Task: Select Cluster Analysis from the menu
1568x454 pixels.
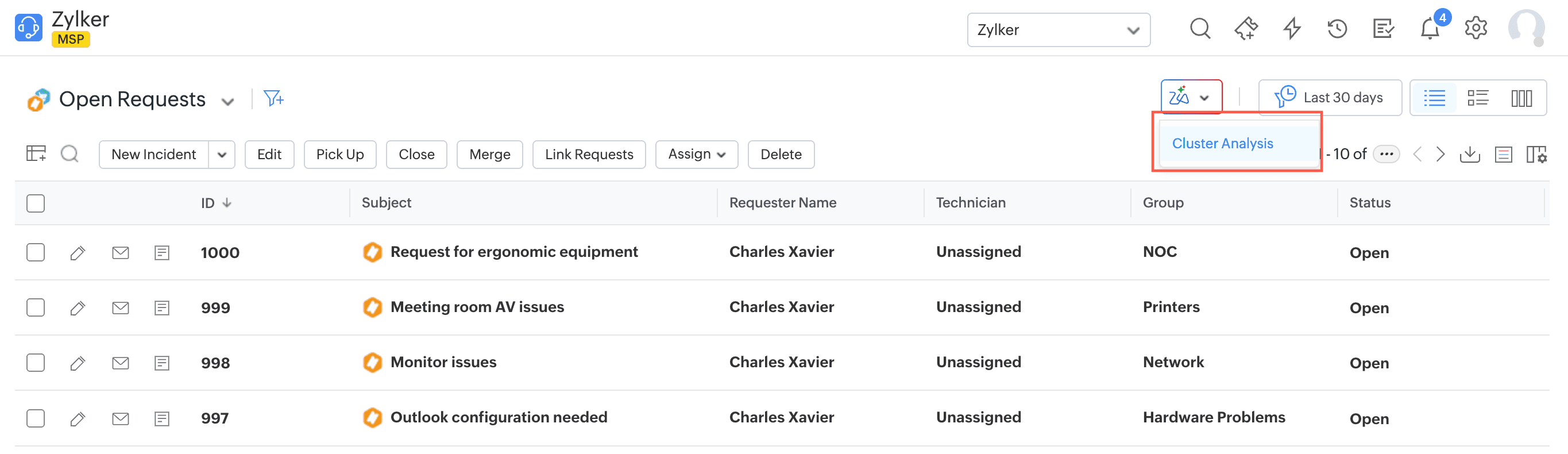Action: click(x=1222, y=144)
